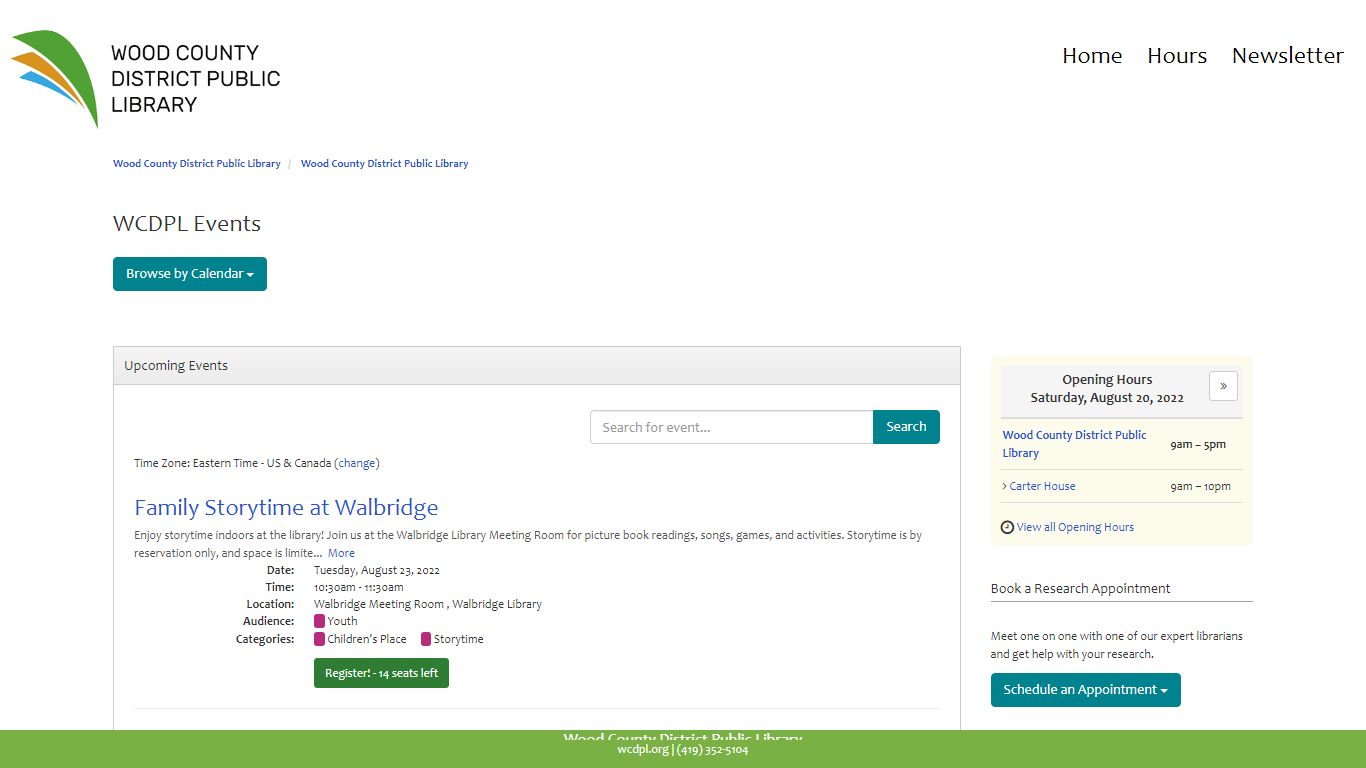
Task: Open Family Storytime at Walbridge event title
Action: coord(286,508)
